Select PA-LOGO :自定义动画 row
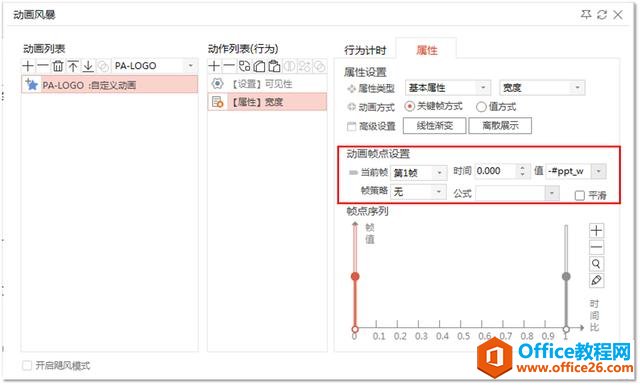640x385 pixels. pyautogui.click(x=110, y=85)
